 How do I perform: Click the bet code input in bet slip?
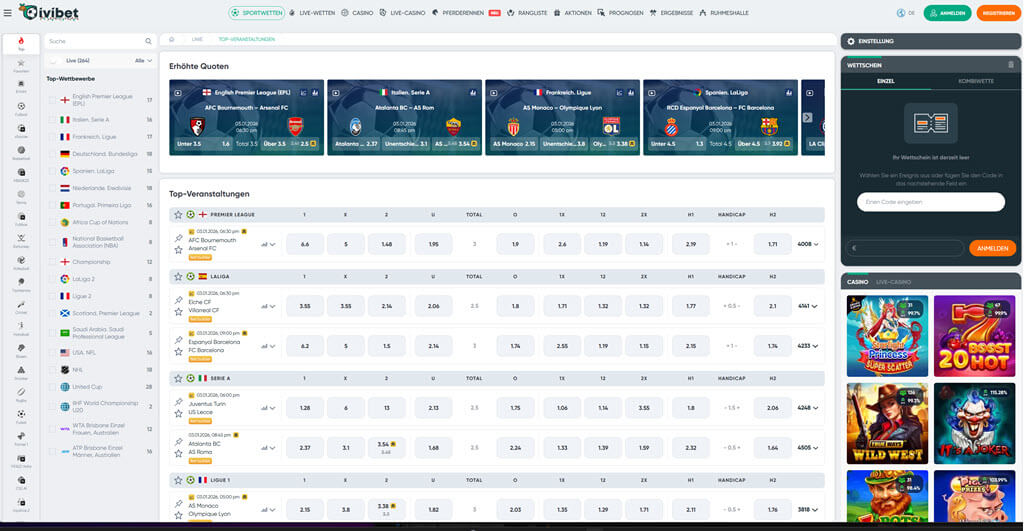[931, 202]
